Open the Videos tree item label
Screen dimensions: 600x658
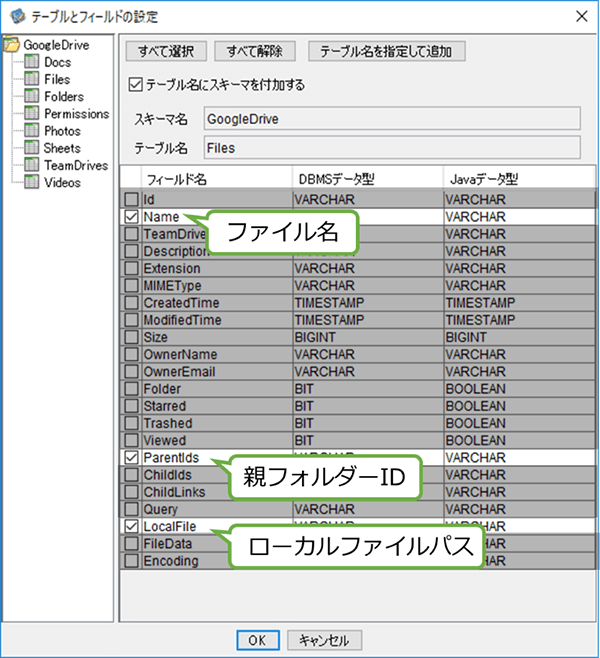tap(62, 183)
